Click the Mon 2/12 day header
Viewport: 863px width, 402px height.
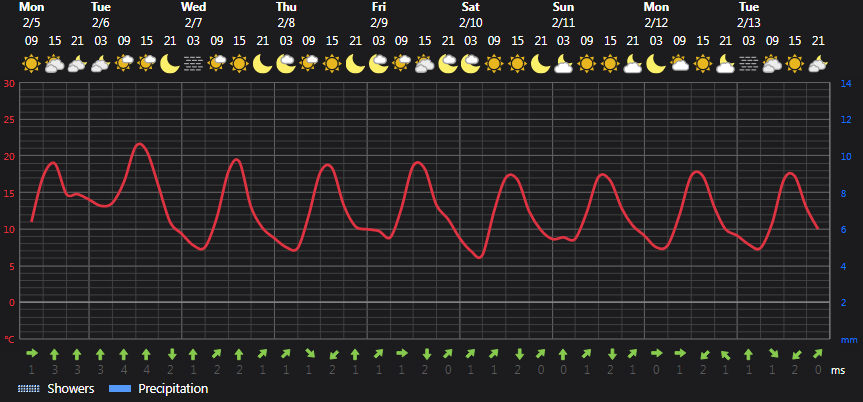click(x=656, y=15)
